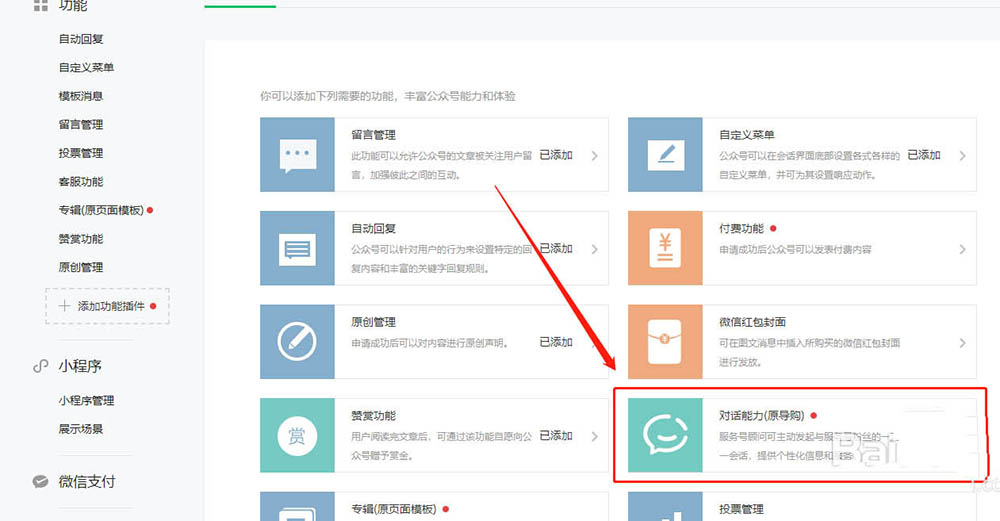Click 已添加 status on 赞赏功能 card
The image size is (1000, 521).
[x=556, y=436]
